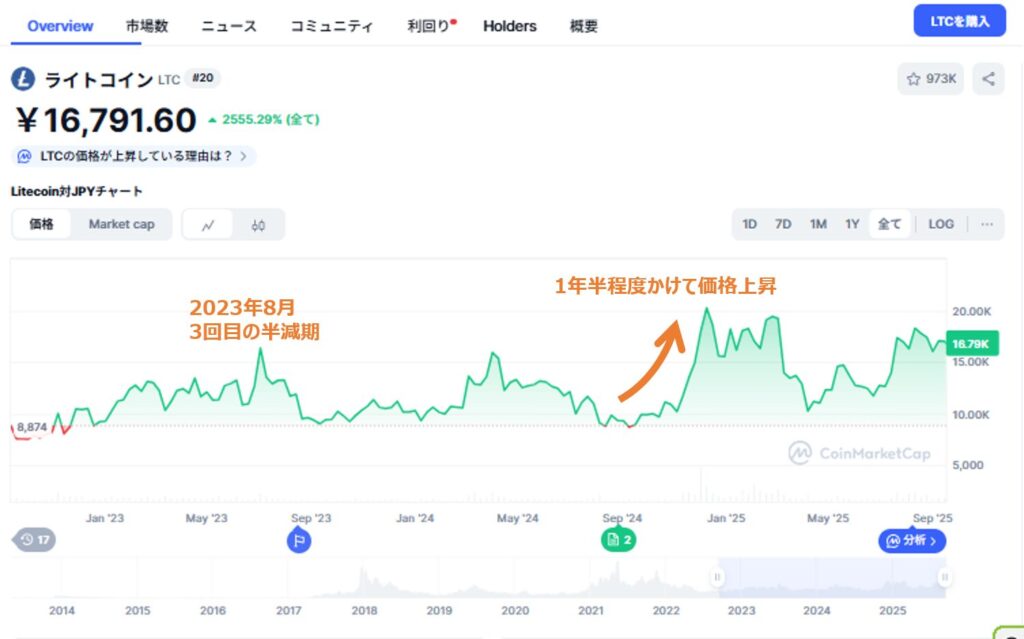
Task: Click 2021 on the mini timeline
Action: [590, 611]
